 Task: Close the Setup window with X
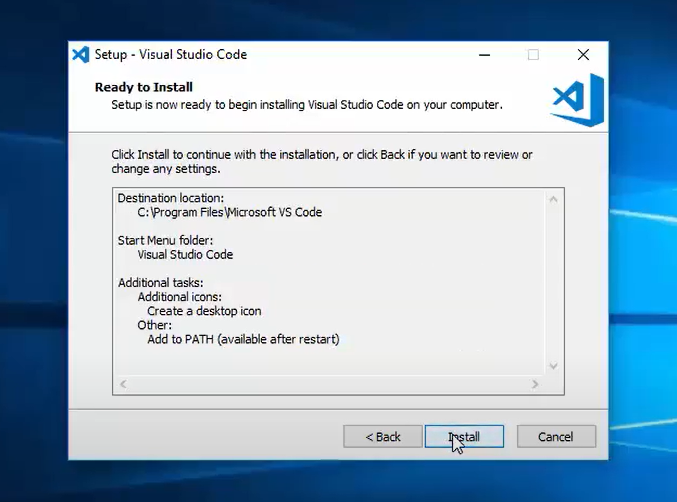coord(583,55)
